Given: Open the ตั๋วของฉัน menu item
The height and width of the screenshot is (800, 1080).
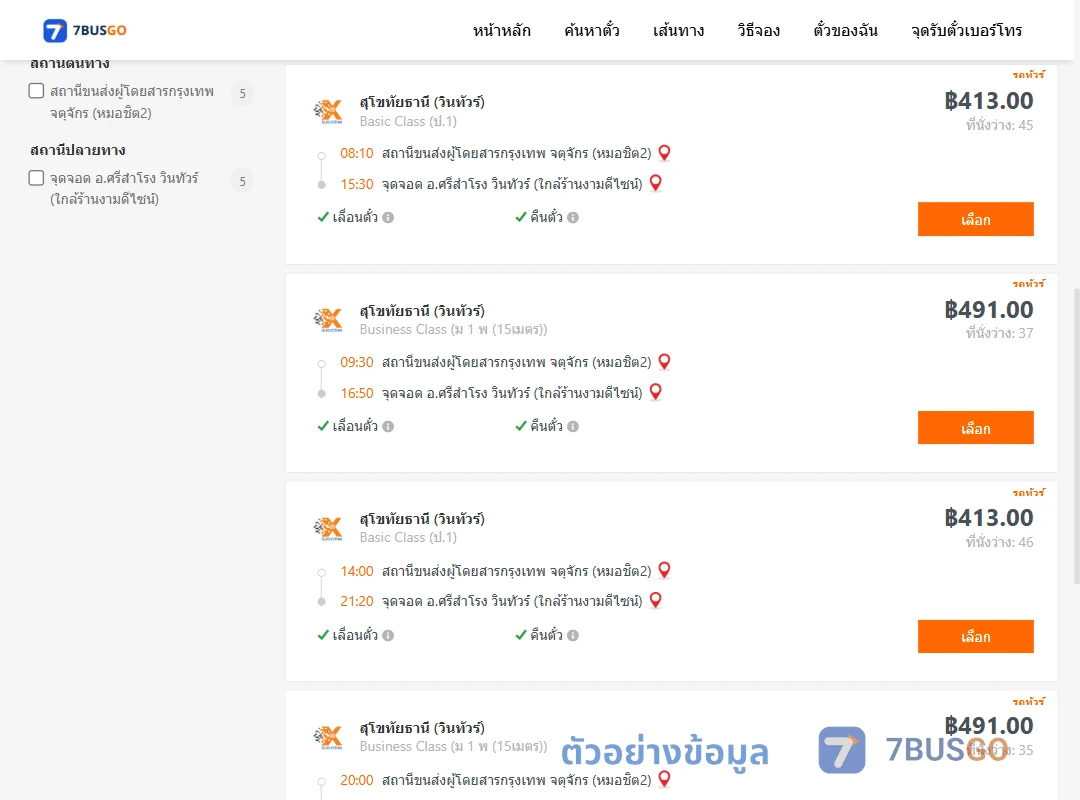Looking at the screenshot, I should tap(845, 30).
